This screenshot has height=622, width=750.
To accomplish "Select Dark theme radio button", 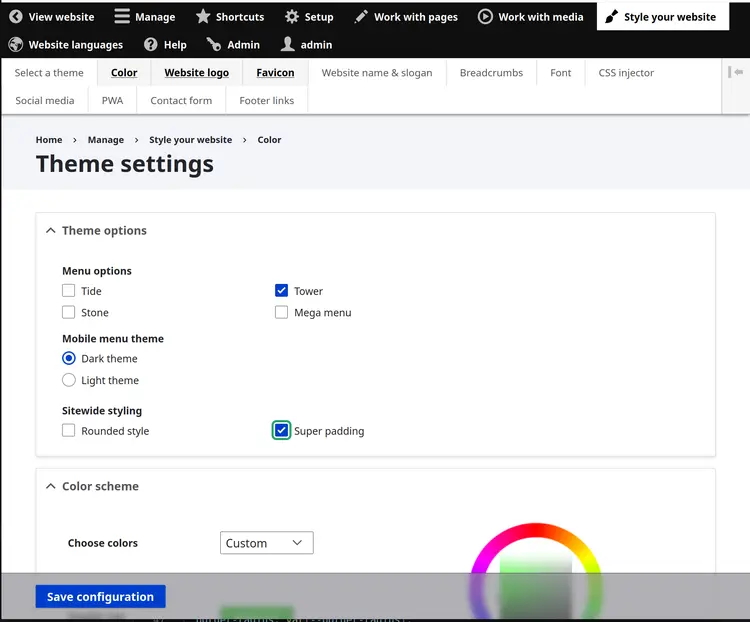I will 69,358.
